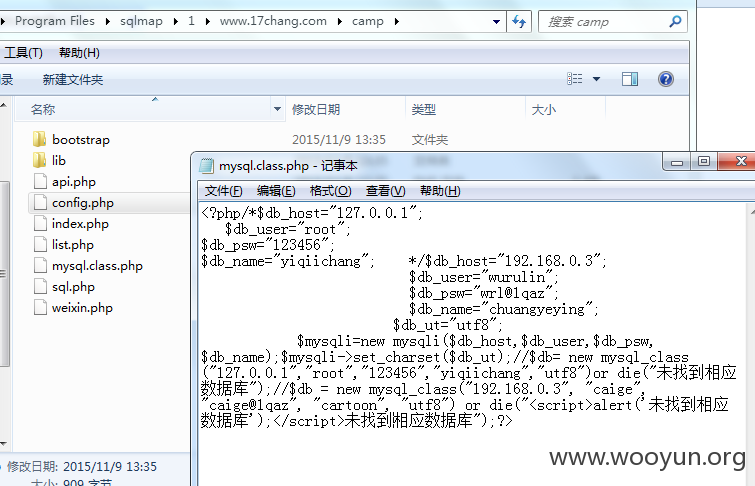Select the bootstrap folder name
755x486 pixels.
tap(81, 140)
